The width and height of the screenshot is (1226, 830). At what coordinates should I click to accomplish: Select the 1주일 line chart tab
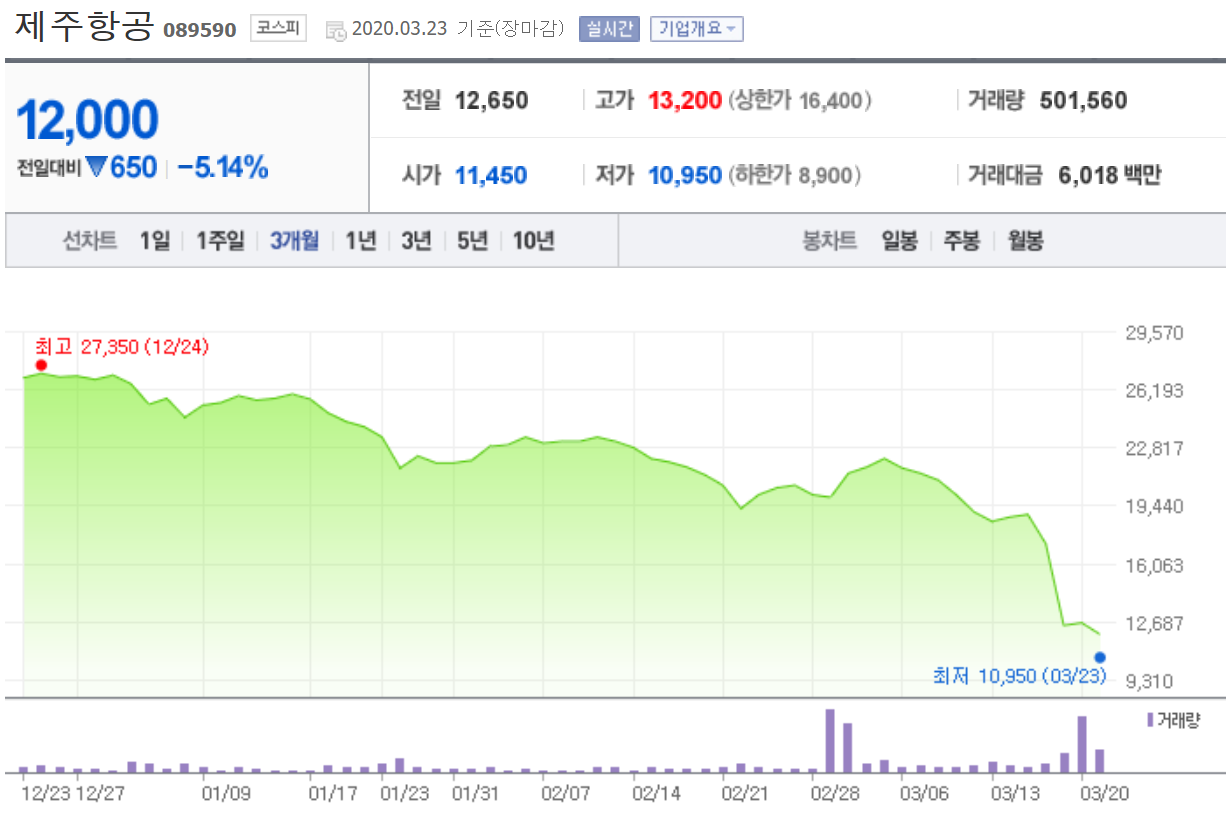(220, 240)
